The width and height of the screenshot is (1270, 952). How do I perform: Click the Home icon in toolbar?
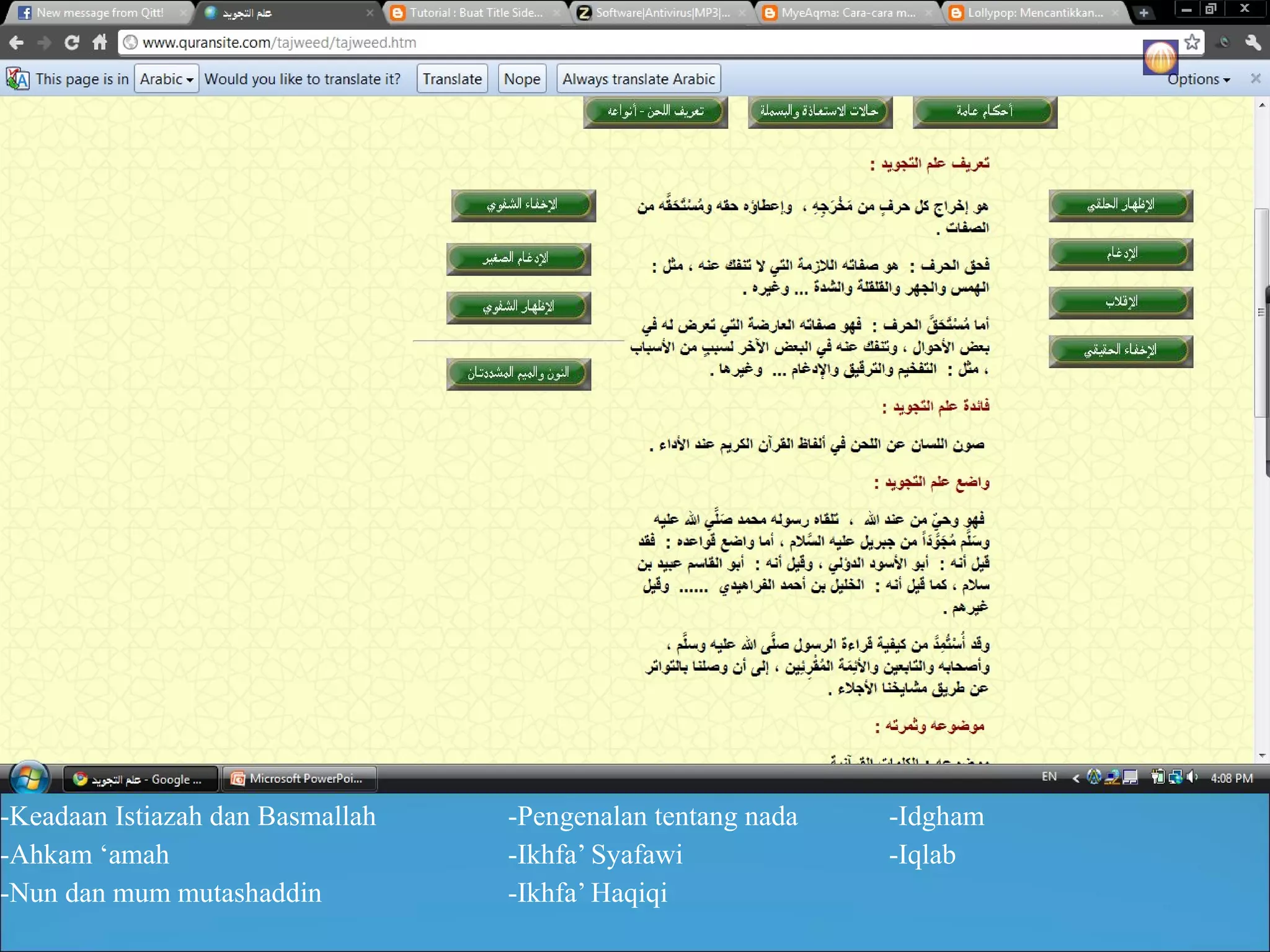coord(100,42)
